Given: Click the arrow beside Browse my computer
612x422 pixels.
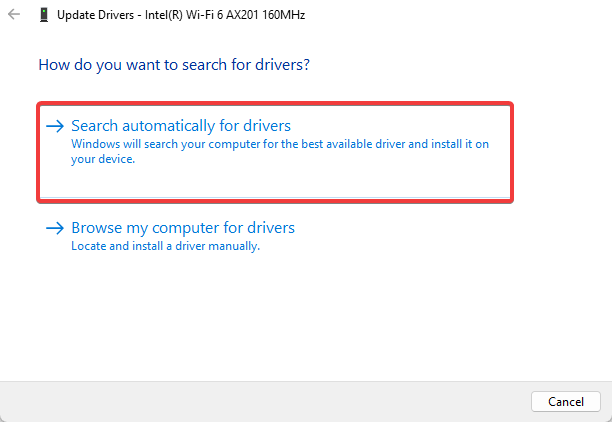Looking at the screenshot, I should pyautogui.click(x=54, y=228).
